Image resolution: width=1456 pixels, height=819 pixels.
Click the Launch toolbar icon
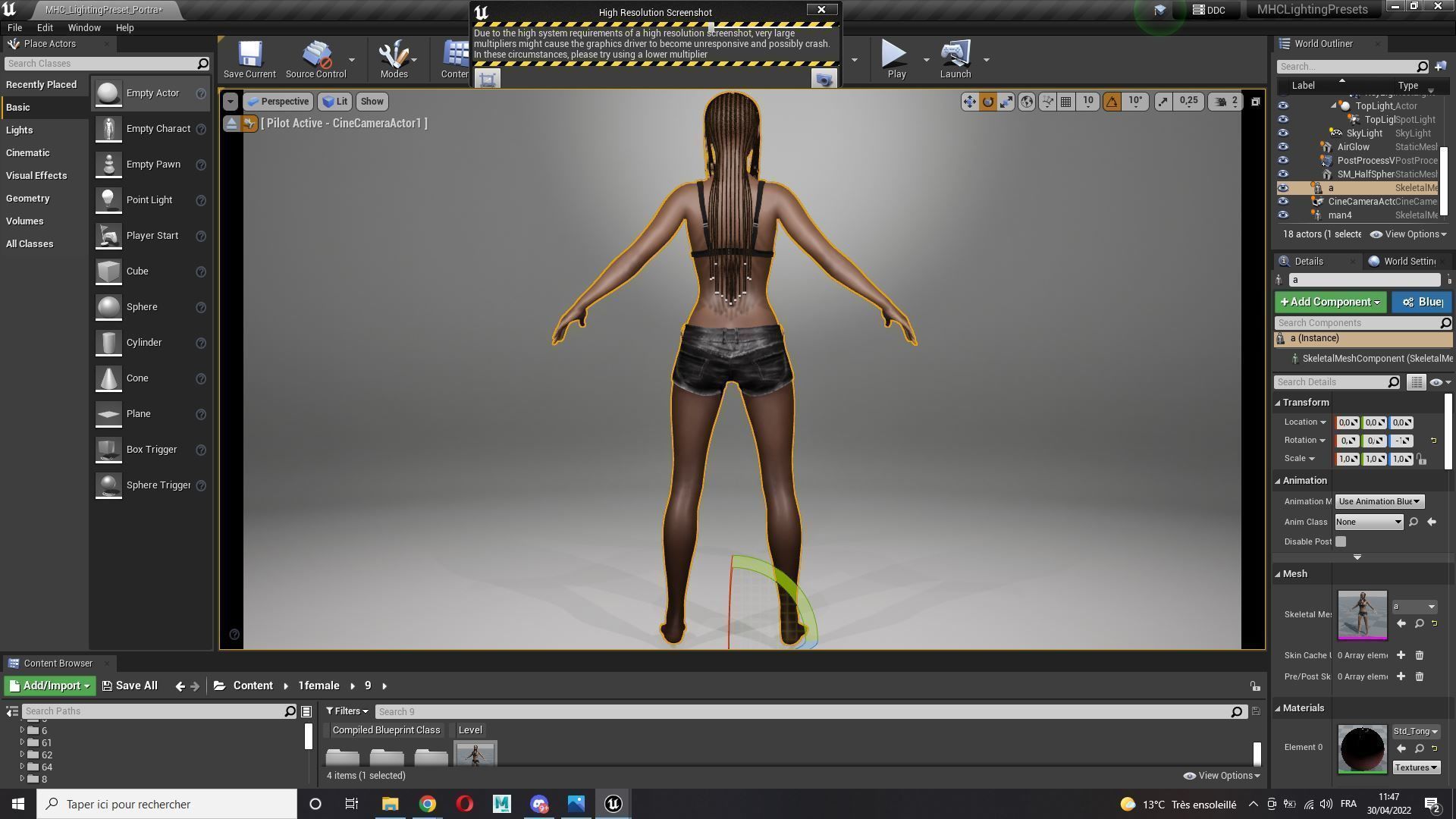tap(955, 59)
